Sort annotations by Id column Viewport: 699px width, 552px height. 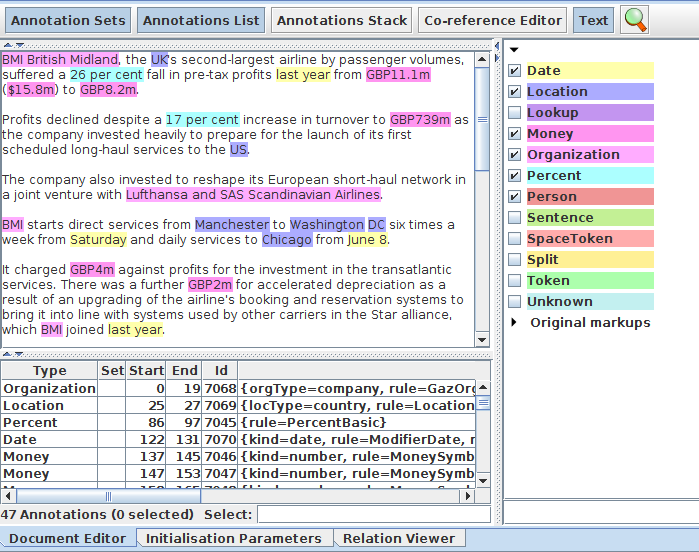click(221, 370)
